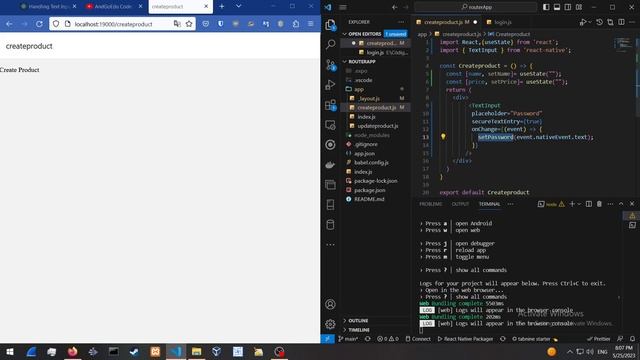Toggle the bottom panel layout icon
The height and width of the screenshot is (360, 640).
[557, 7]
